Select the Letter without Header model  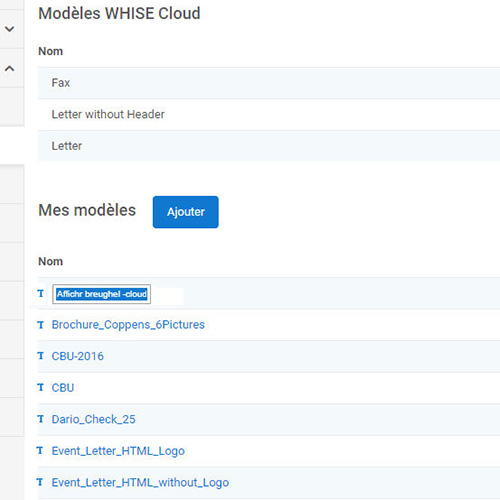click(x=269, y=114)
